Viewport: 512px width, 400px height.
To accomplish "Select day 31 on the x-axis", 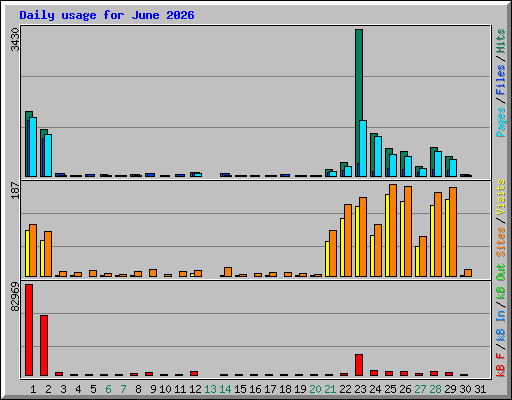I will [x=480, y=389].
